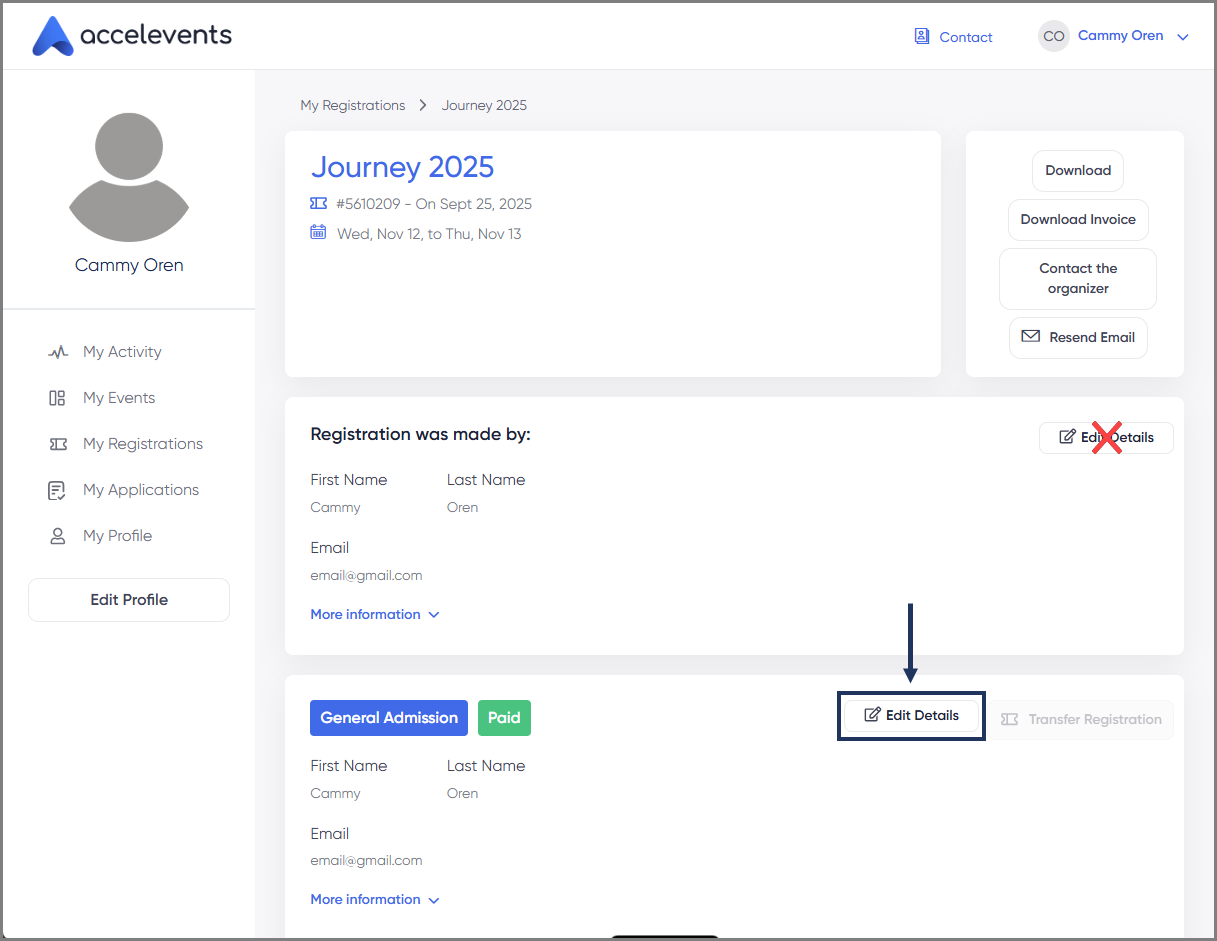Click the My Events layout icon
The image size is (1217, 941).
(57, 398)
